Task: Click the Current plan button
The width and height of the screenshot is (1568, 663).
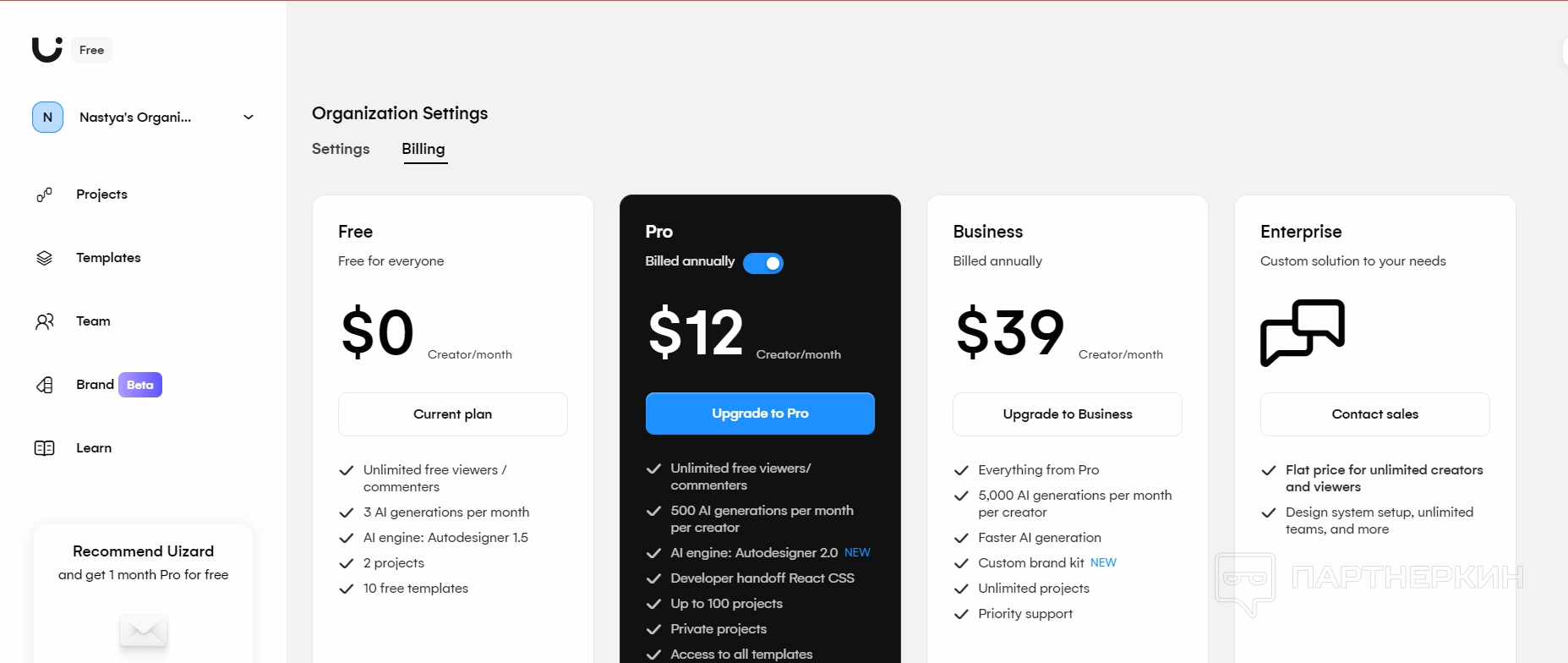Action: (x=452, y=414)
